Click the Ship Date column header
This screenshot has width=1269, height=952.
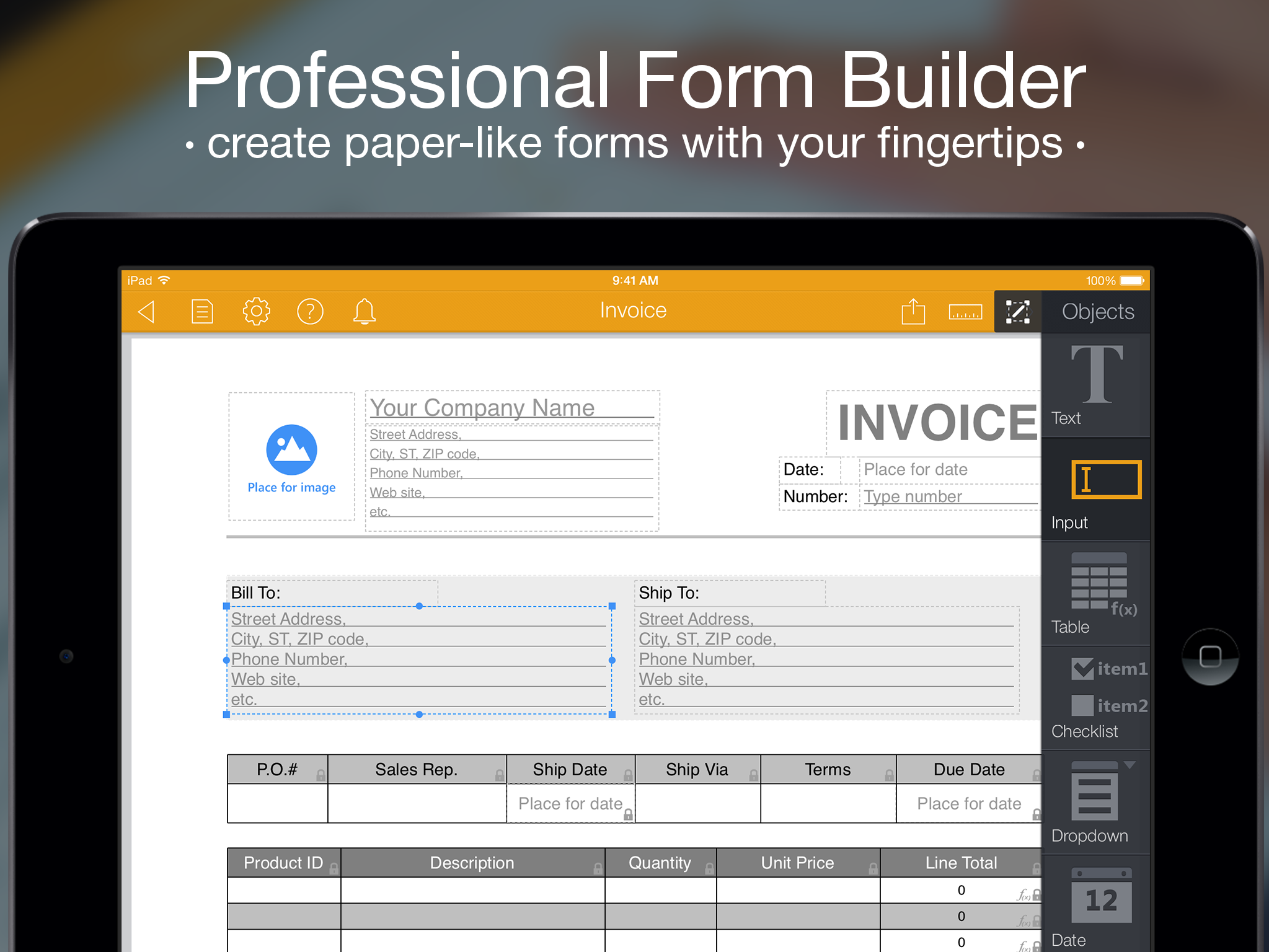click(x=570, y=769)
